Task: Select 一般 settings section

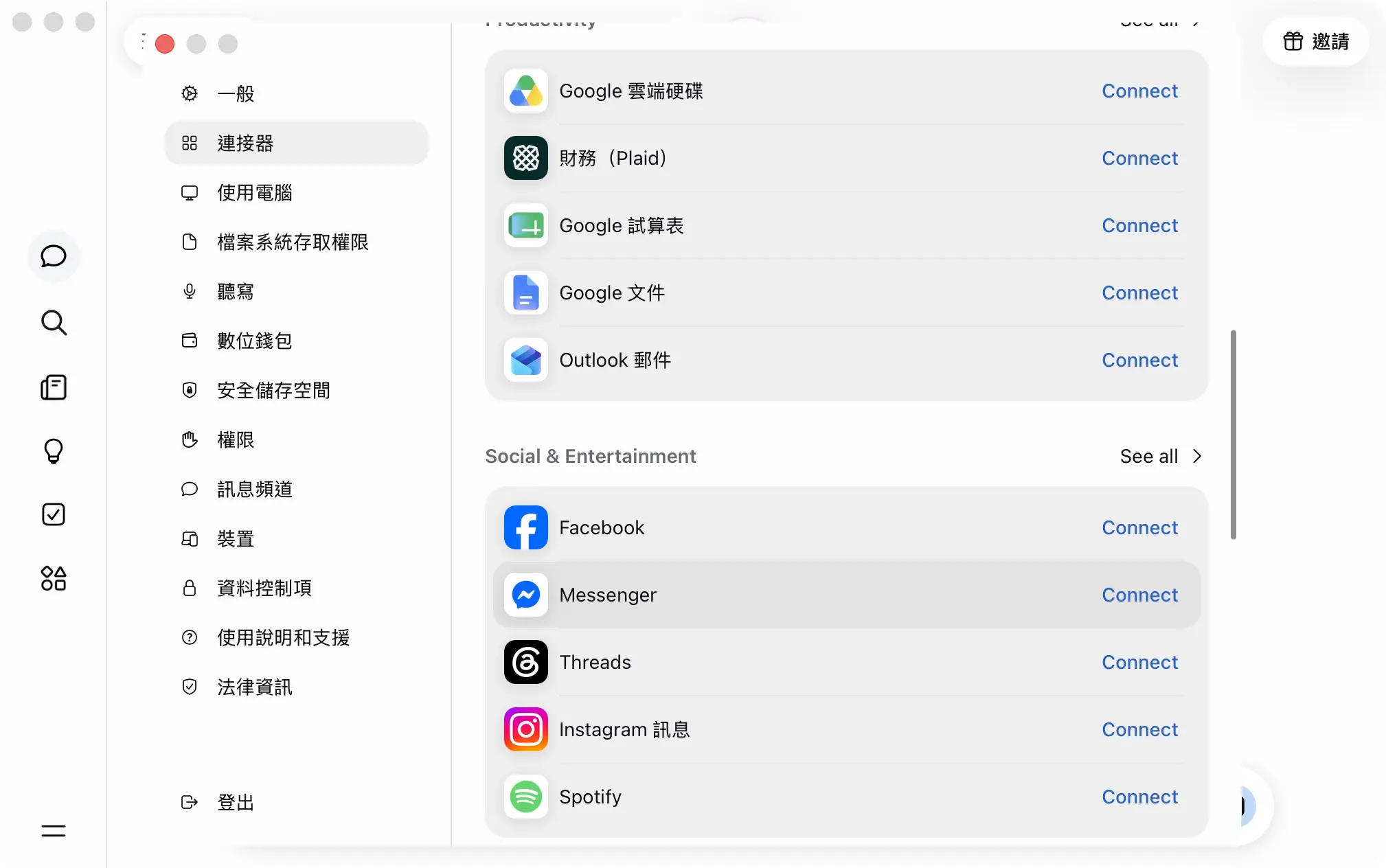Action: (297, 93)
